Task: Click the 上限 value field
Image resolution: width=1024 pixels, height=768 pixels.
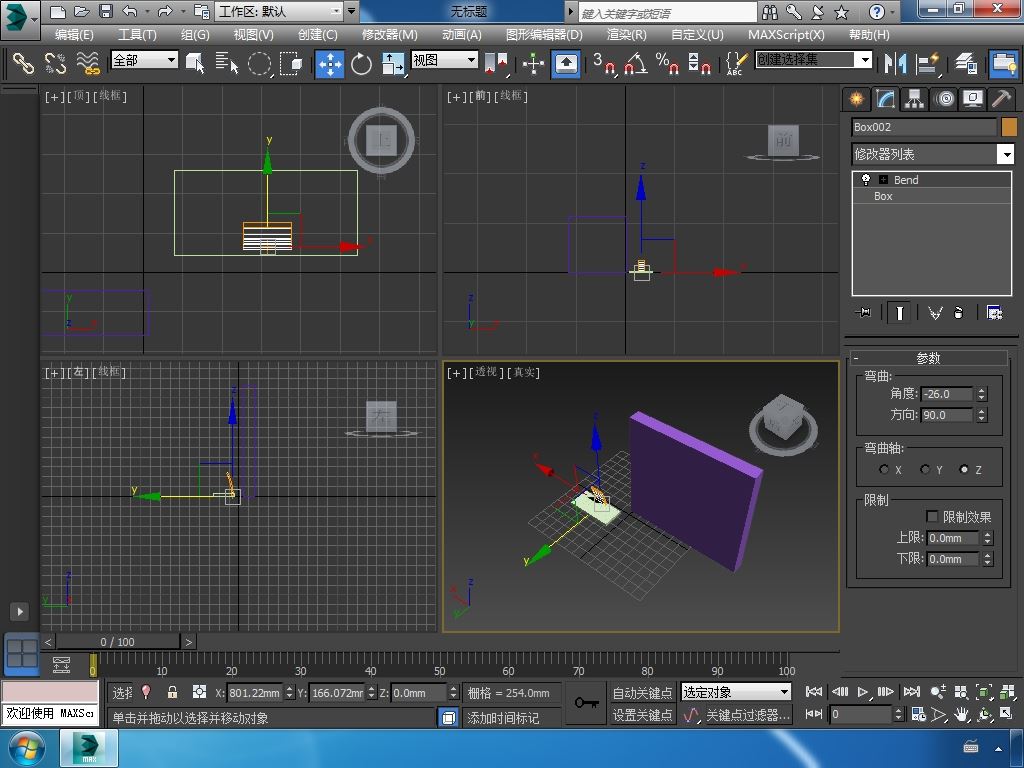Action: coord(953,538)
